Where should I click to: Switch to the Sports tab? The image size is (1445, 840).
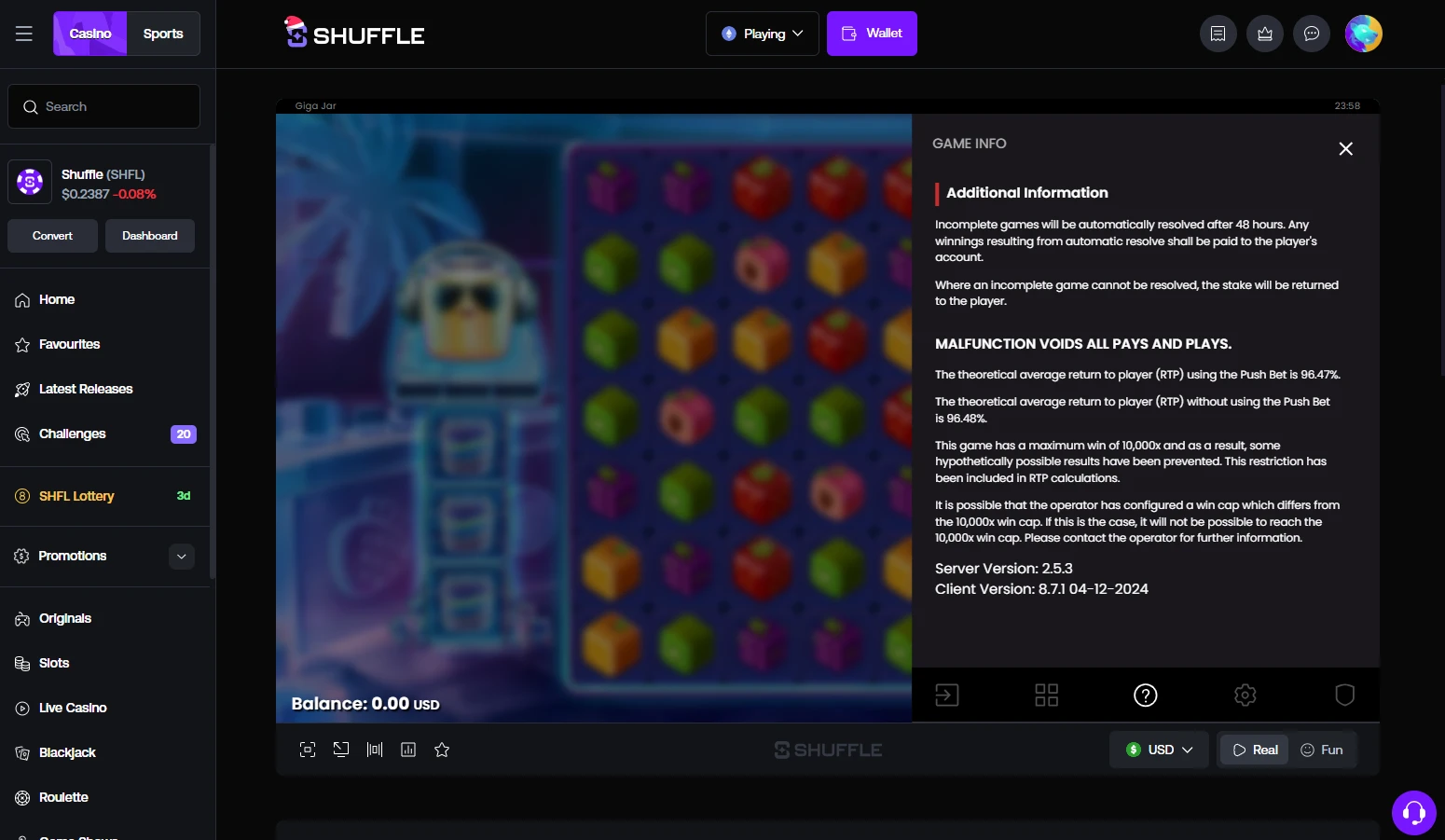163,34
